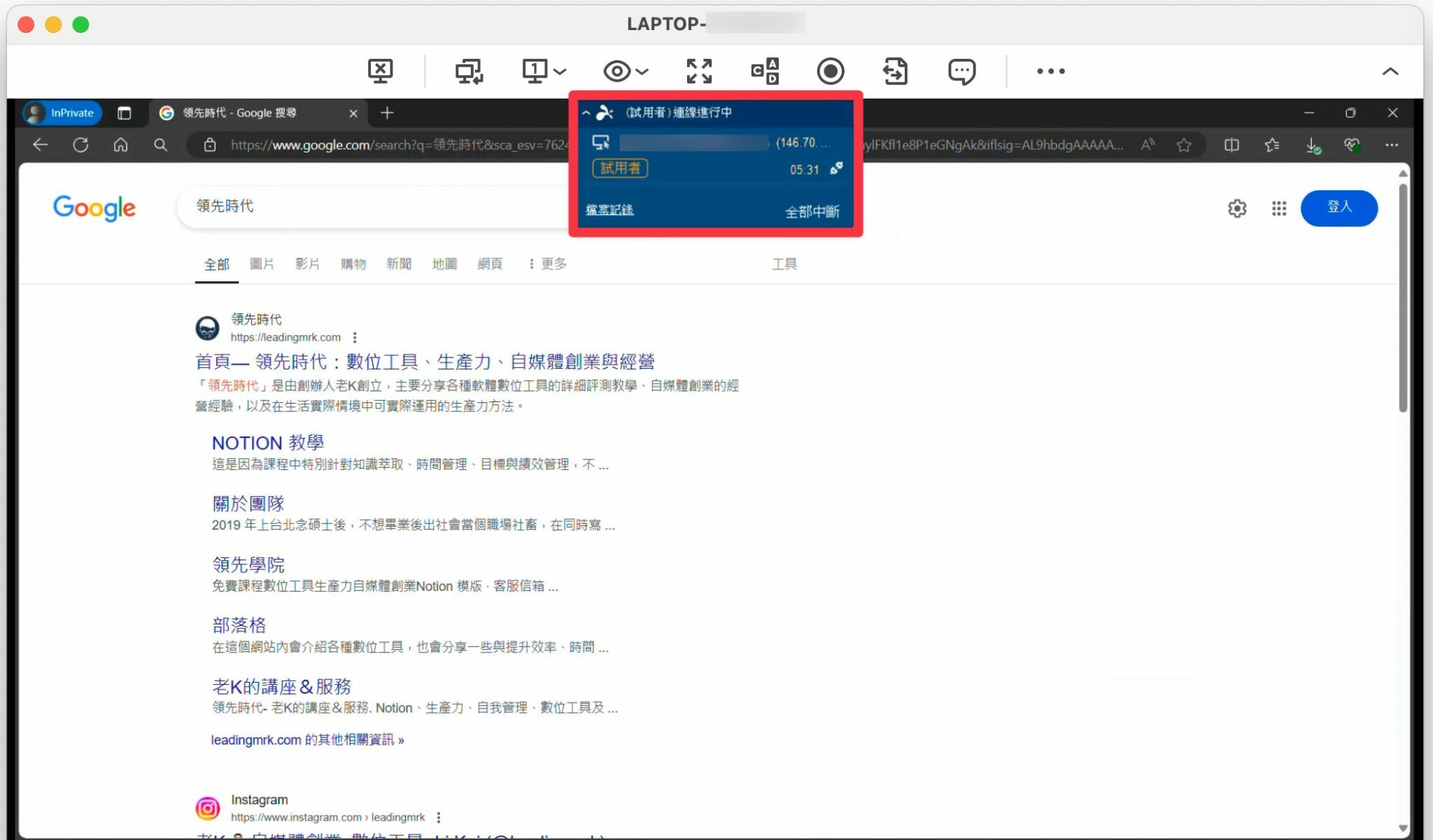
Task: Switch to the 新聞 search tab
Action: pyautogui.click(x=398, y=264)
